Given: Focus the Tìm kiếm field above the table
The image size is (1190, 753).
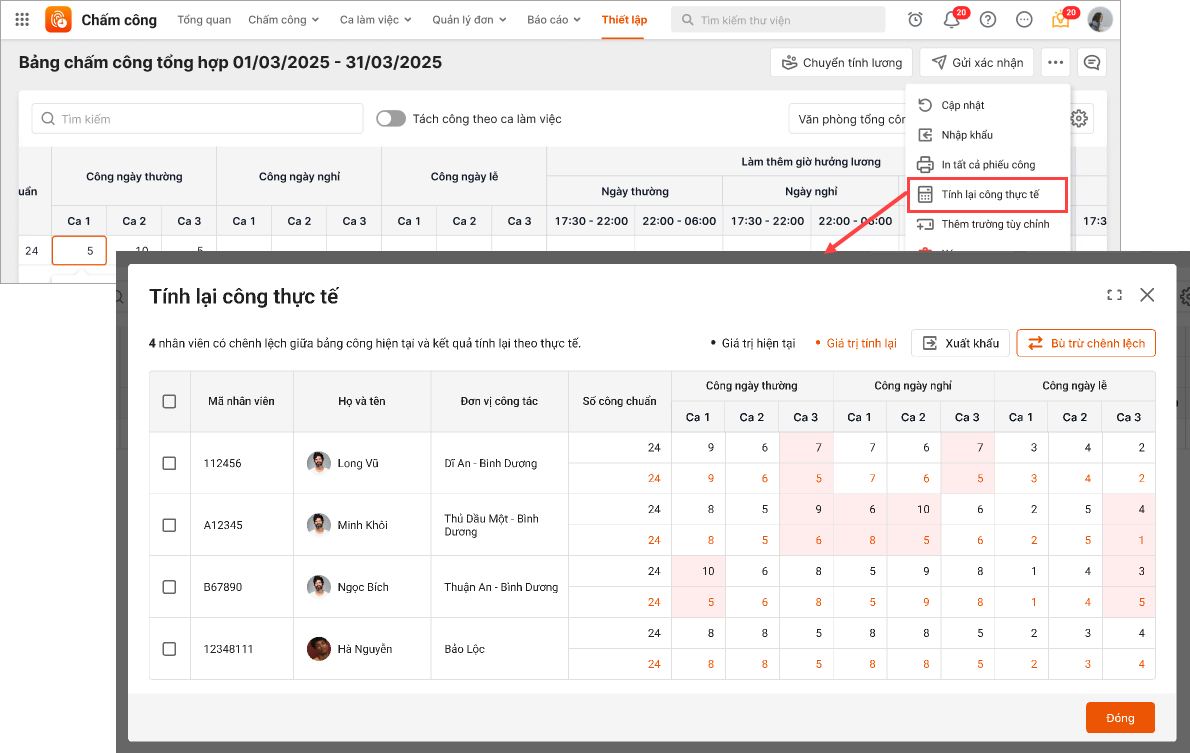Looking at the screenshot, I should (x=197, y=118).
